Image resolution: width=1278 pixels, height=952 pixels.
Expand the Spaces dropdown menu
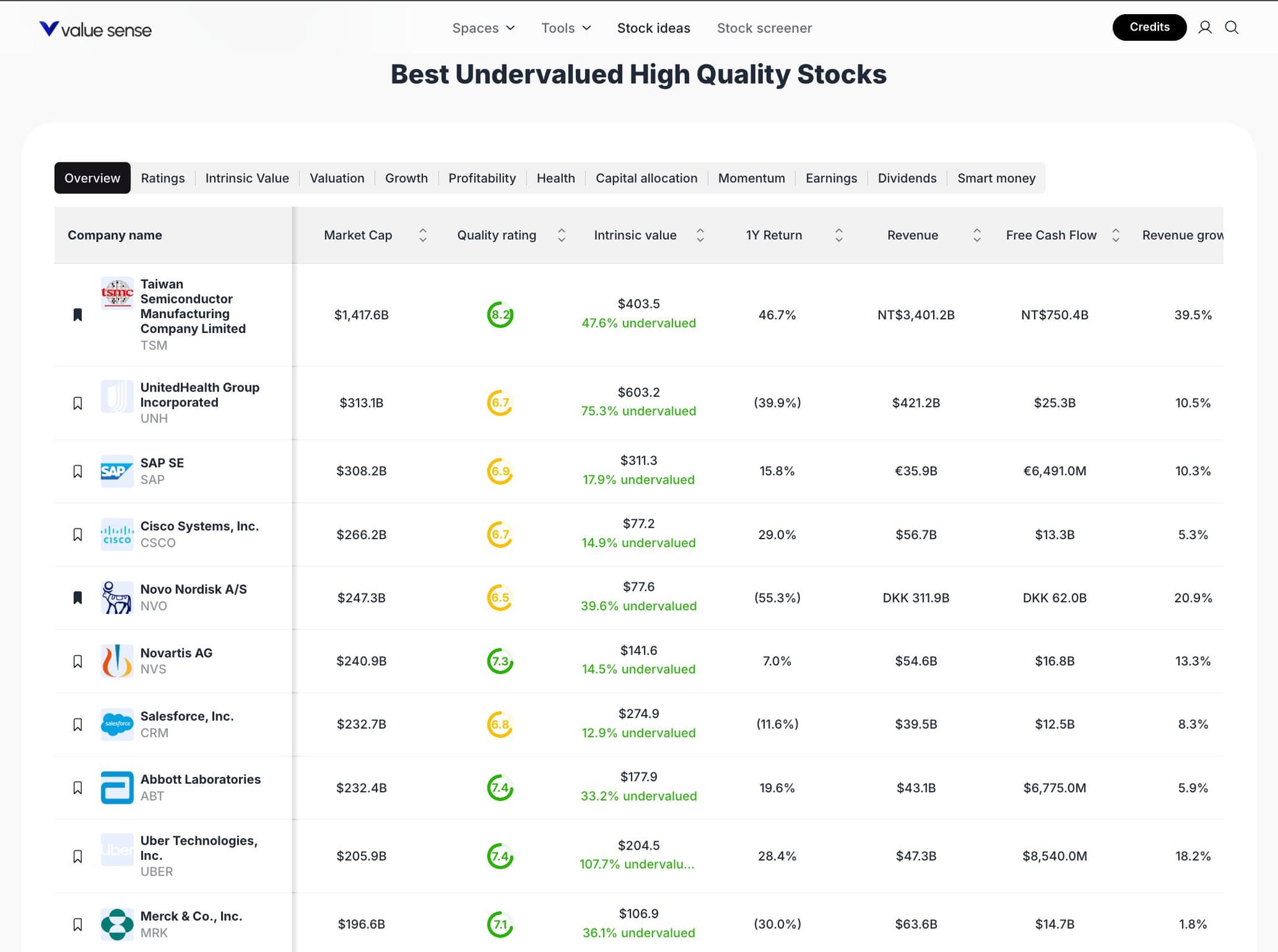click(x=483, y=28)
